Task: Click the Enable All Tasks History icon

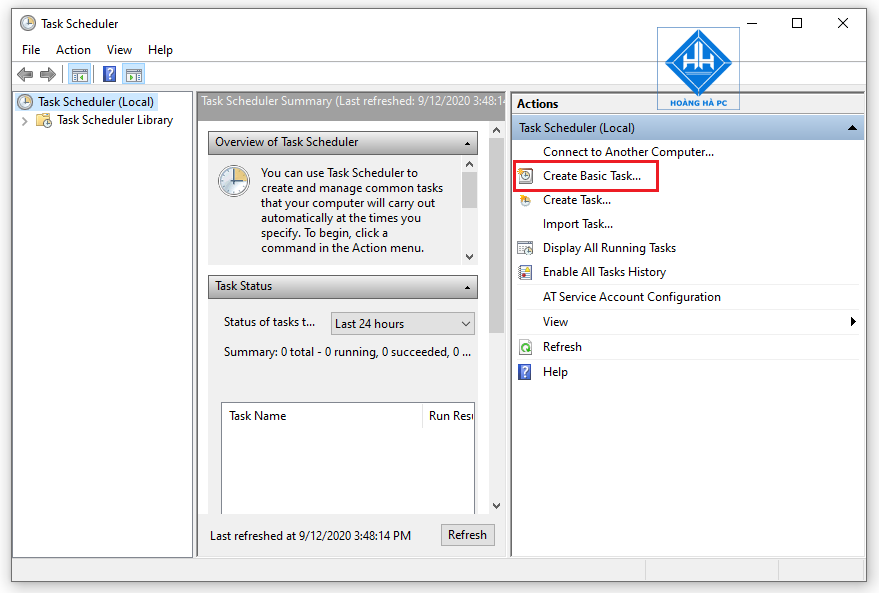Action: (x=525, y=272)
